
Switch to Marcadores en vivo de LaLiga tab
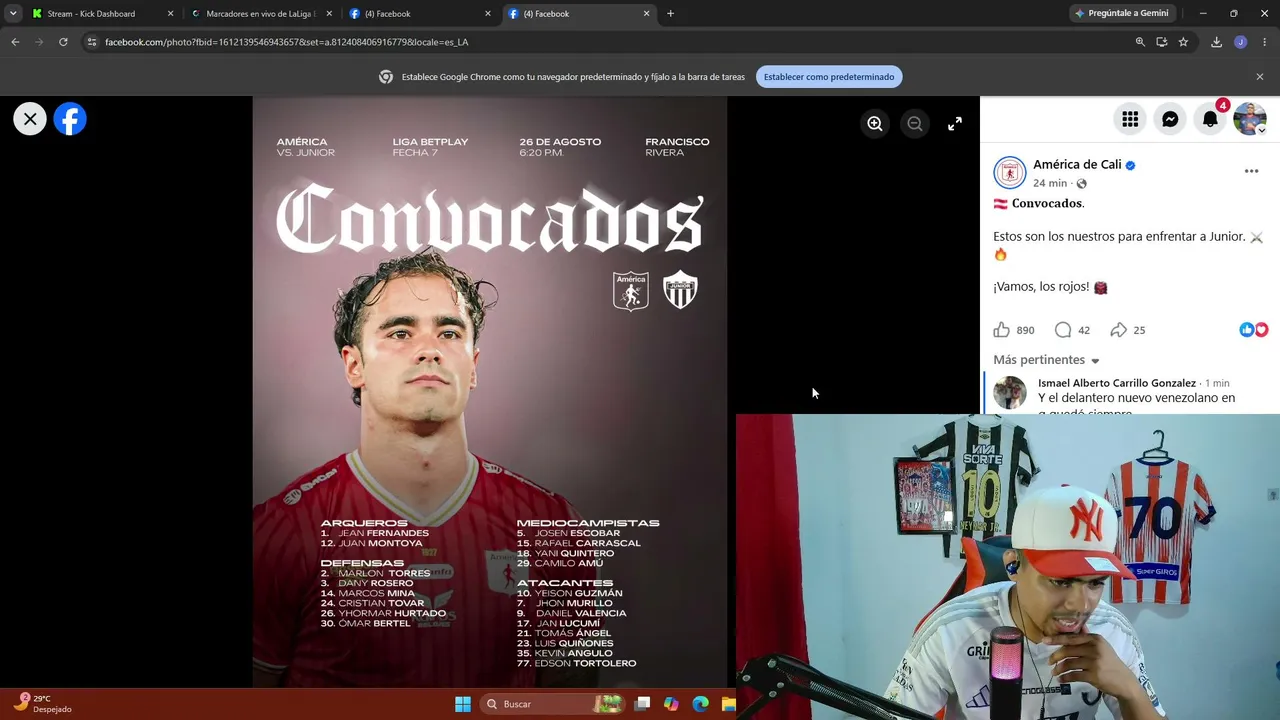pyautogui.click(x=259, y=14)
